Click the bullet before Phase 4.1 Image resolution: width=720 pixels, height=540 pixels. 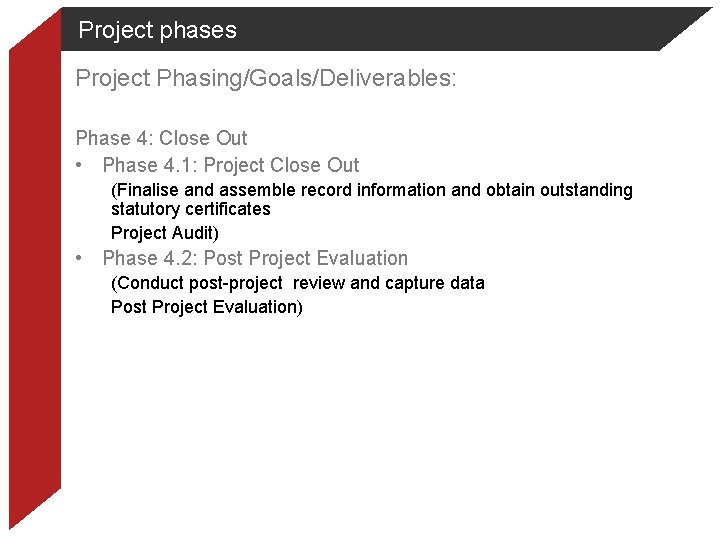(x=80, y=165)
